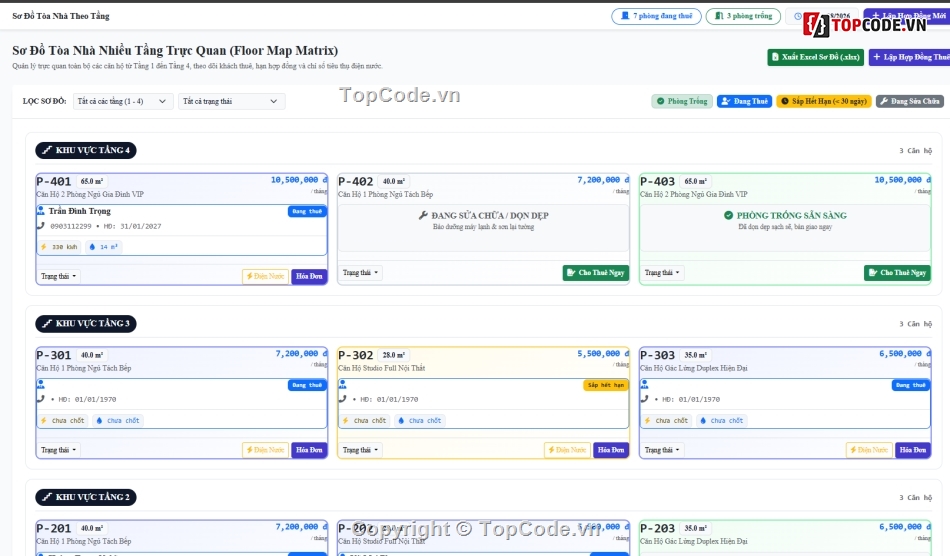
Task: Click electricity 'chưa chốt' chip on P-301
Action: coord(63,420)
